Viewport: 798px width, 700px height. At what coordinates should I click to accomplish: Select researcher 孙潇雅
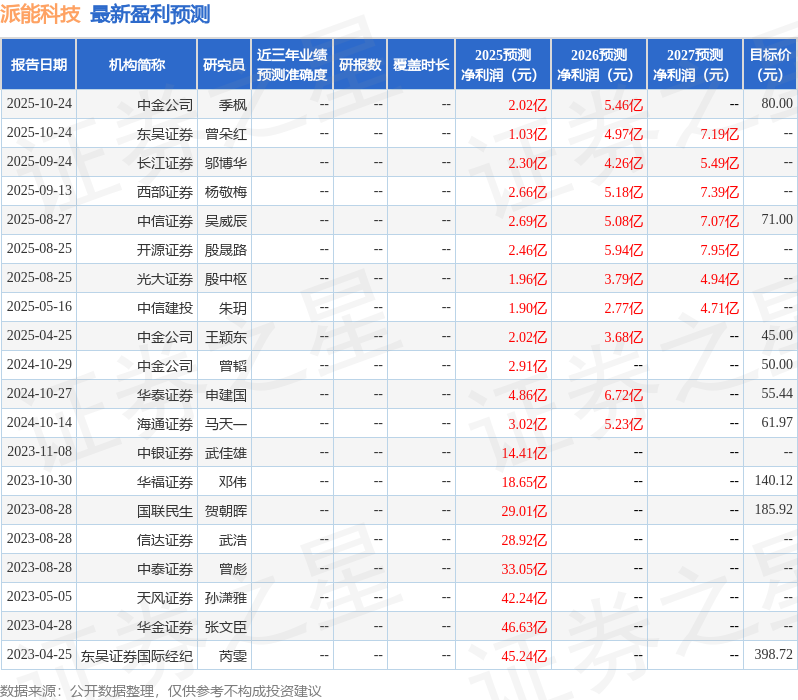226,598
